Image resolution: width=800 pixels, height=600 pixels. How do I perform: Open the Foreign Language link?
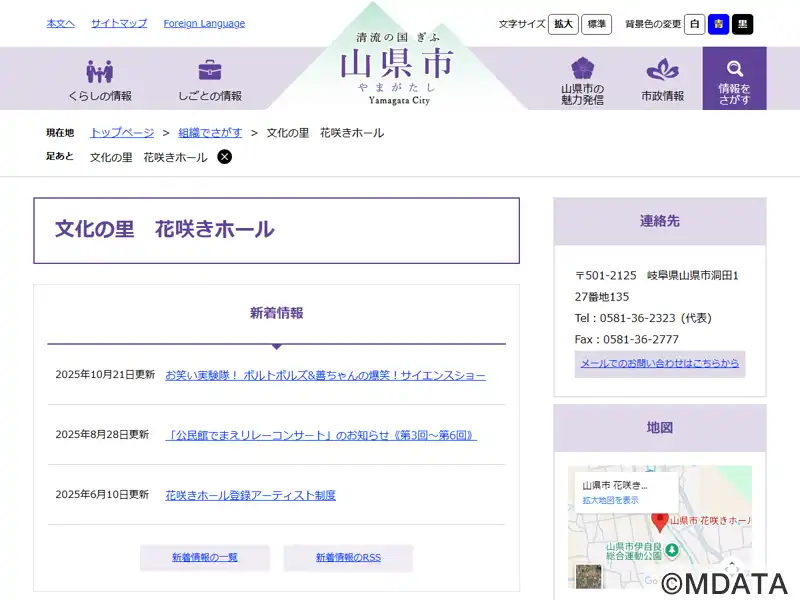[x=204, y=24]
